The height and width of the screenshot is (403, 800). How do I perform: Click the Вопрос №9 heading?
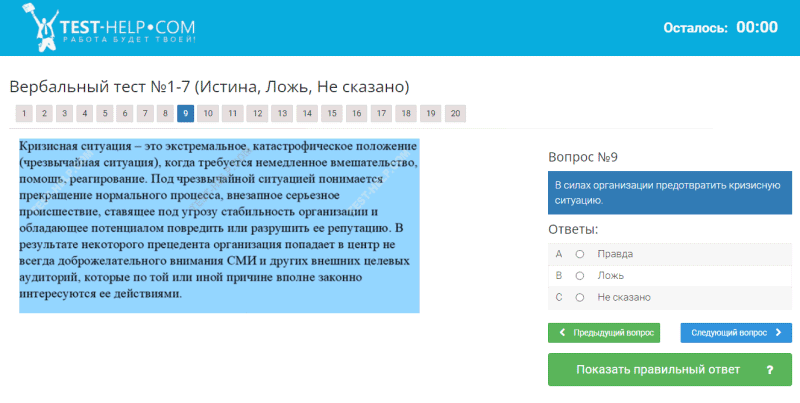[583, 157]
